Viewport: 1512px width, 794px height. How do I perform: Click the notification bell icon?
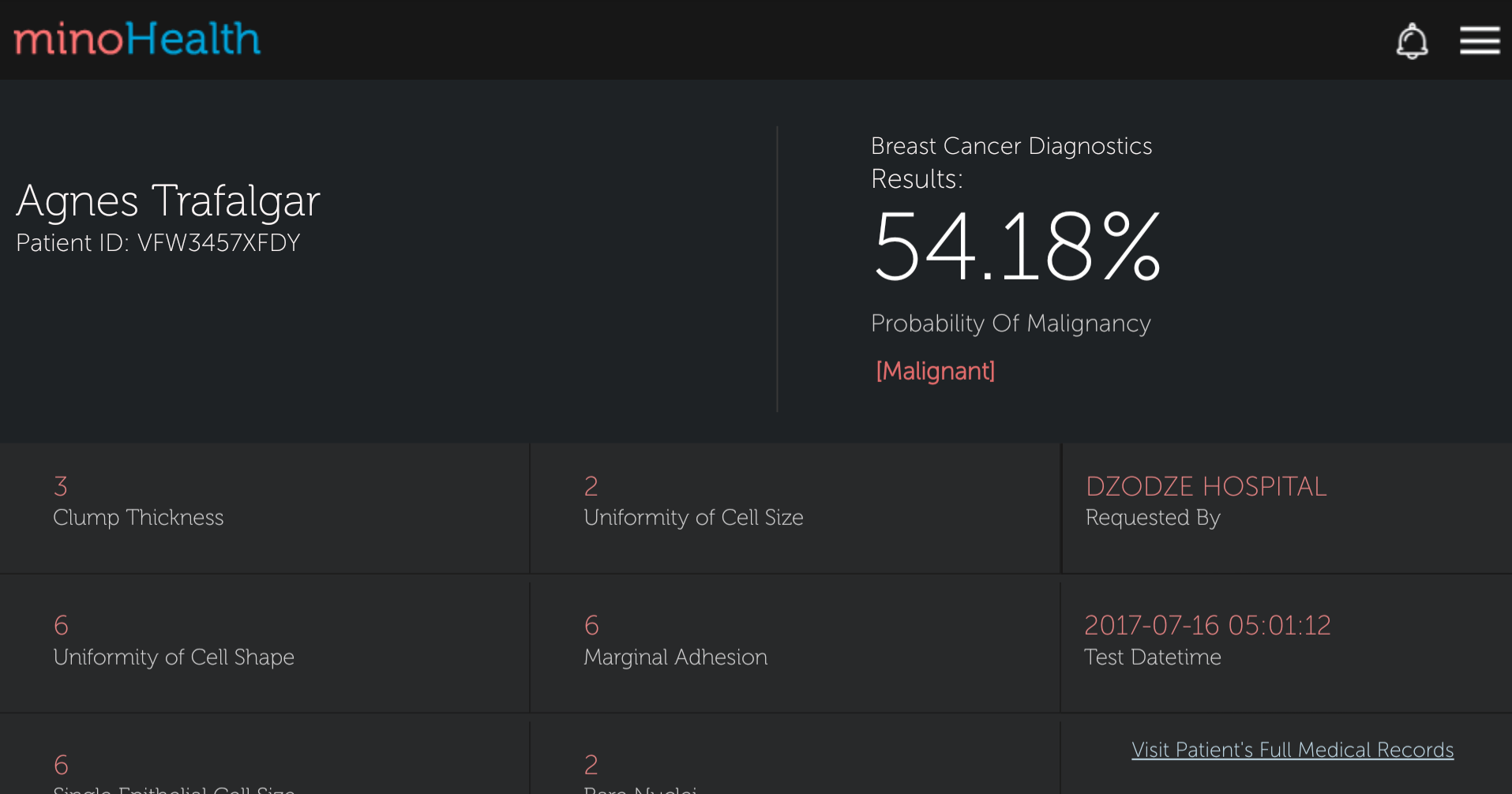[x=1412, y=41]
